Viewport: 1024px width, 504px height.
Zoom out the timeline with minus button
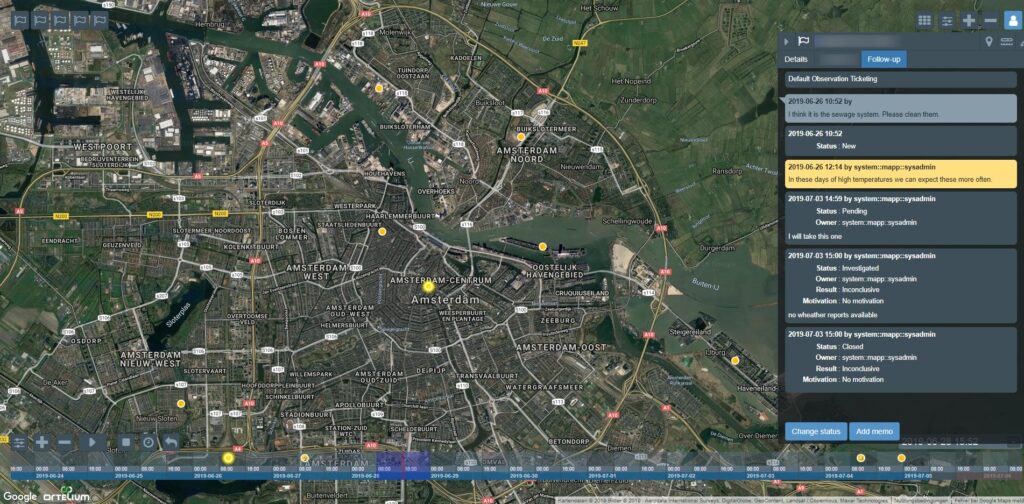64,442
